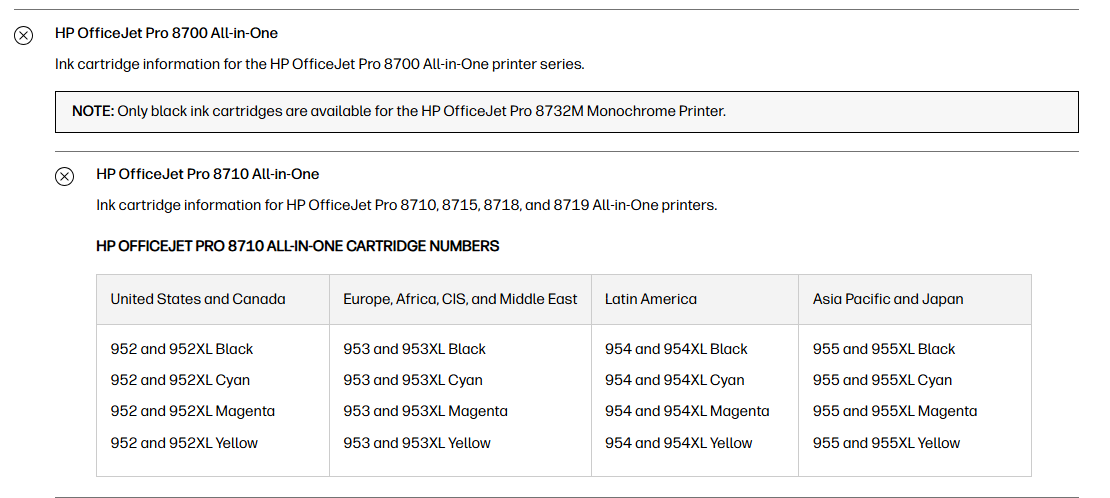Click the 8700 printer series description text

[319, 64]
